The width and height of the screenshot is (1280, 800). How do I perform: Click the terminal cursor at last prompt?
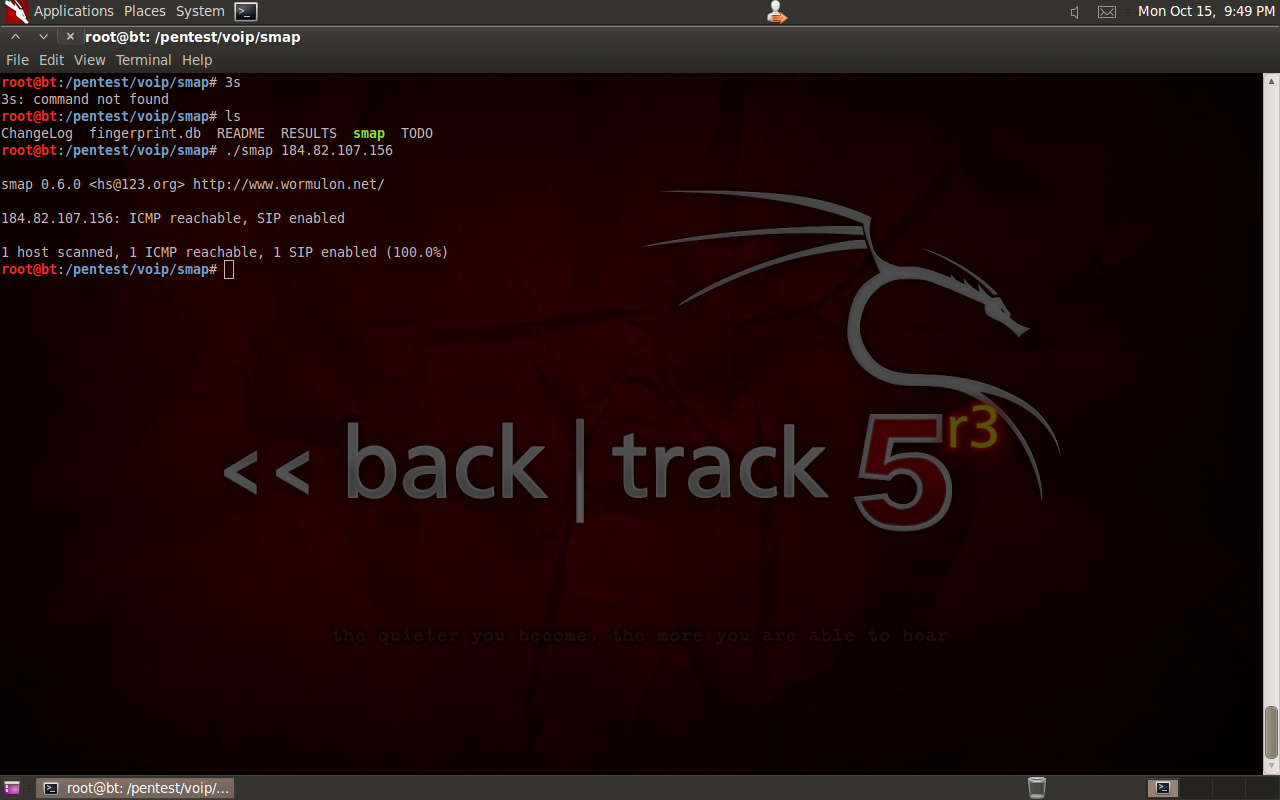coord(229,269)
